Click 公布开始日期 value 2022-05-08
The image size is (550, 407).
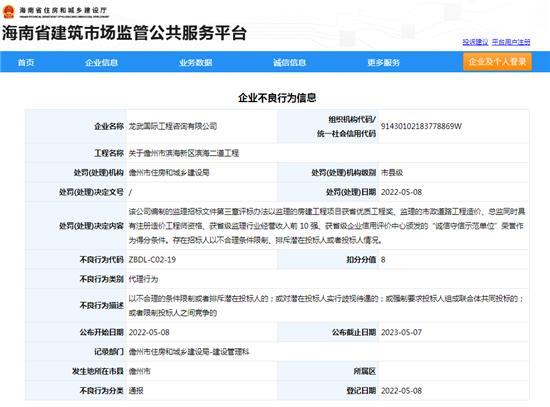149,332
